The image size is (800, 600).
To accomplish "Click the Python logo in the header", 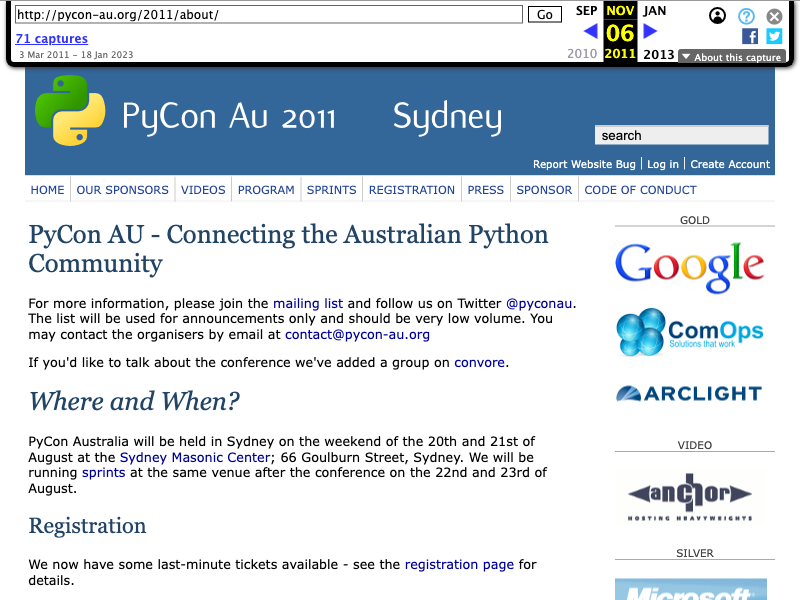I will coord(70,110).
